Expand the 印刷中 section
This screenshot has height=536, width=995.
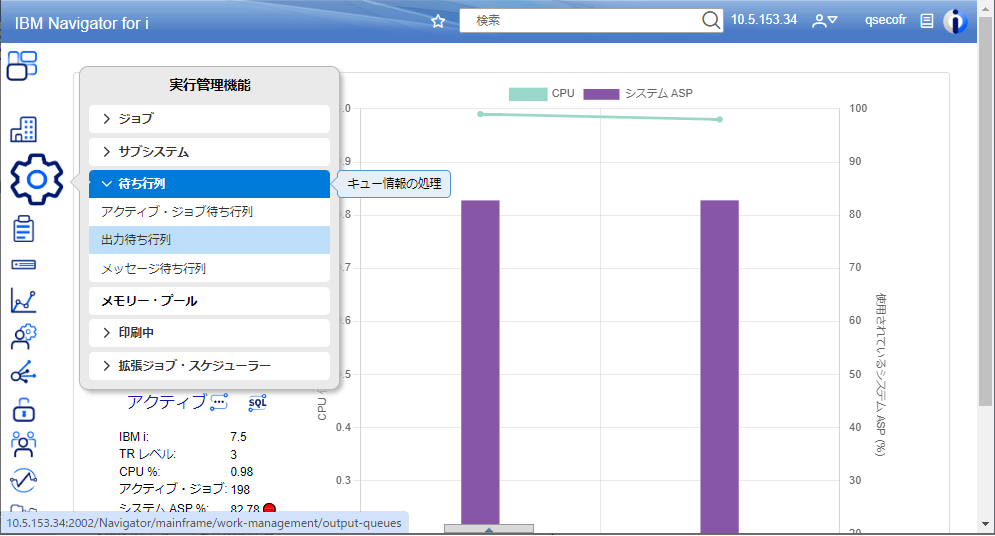(209, 333)
